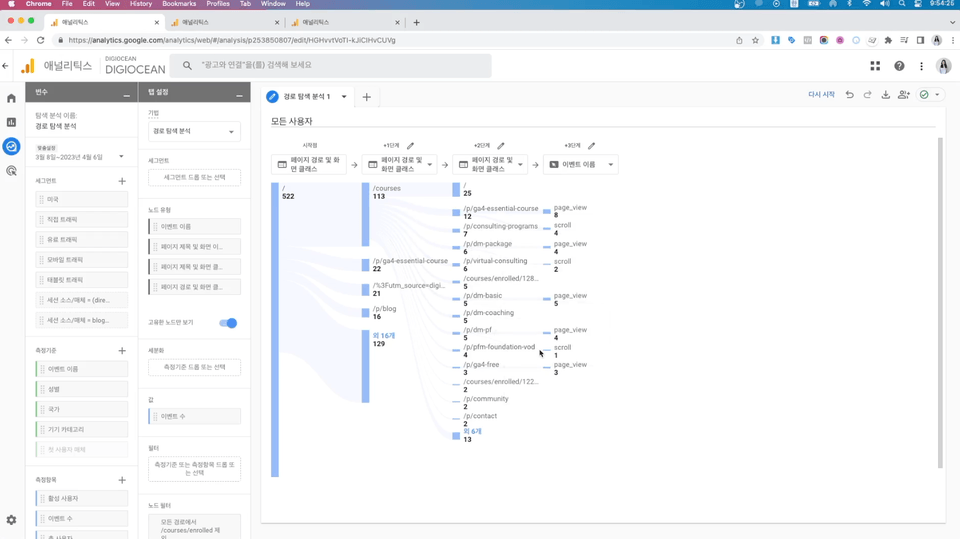
Task: Open the Explore sidebar icon
Action: [x=11, y=146]
